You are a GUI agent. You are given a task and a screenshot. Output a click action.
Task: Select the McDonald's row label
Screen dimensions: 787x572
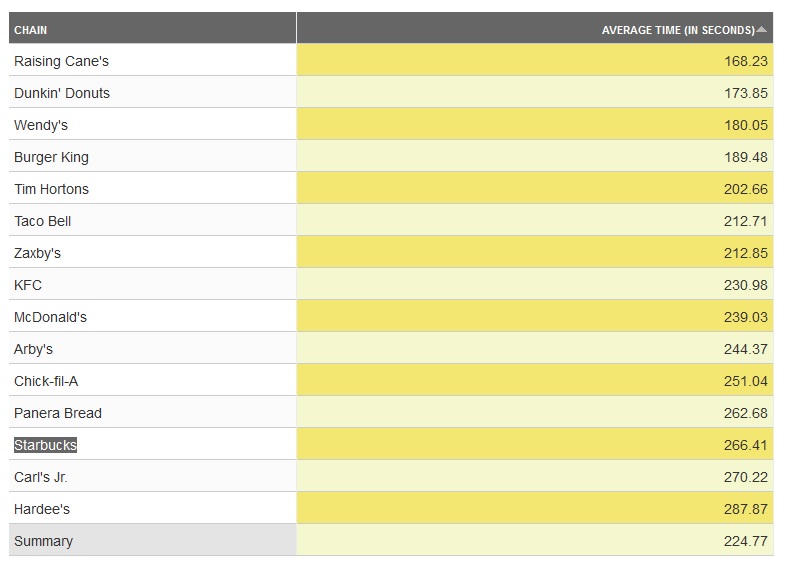pos(50,317)
